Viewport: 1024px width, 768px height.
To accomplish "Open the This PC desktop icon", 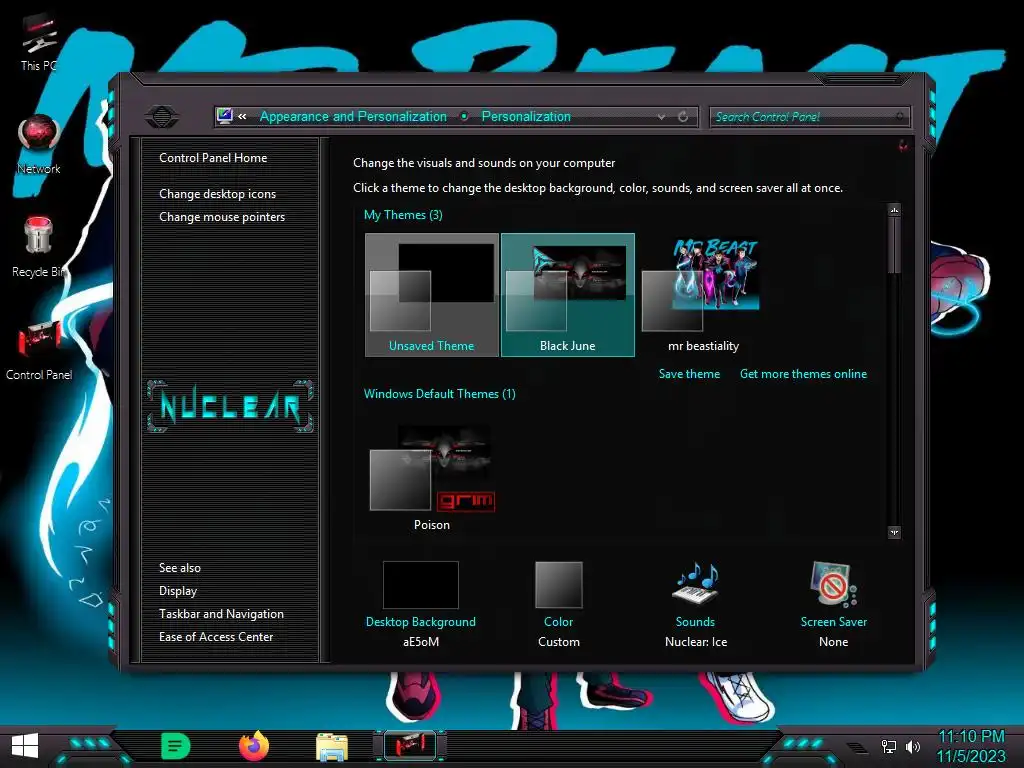I will pos(39,42).
